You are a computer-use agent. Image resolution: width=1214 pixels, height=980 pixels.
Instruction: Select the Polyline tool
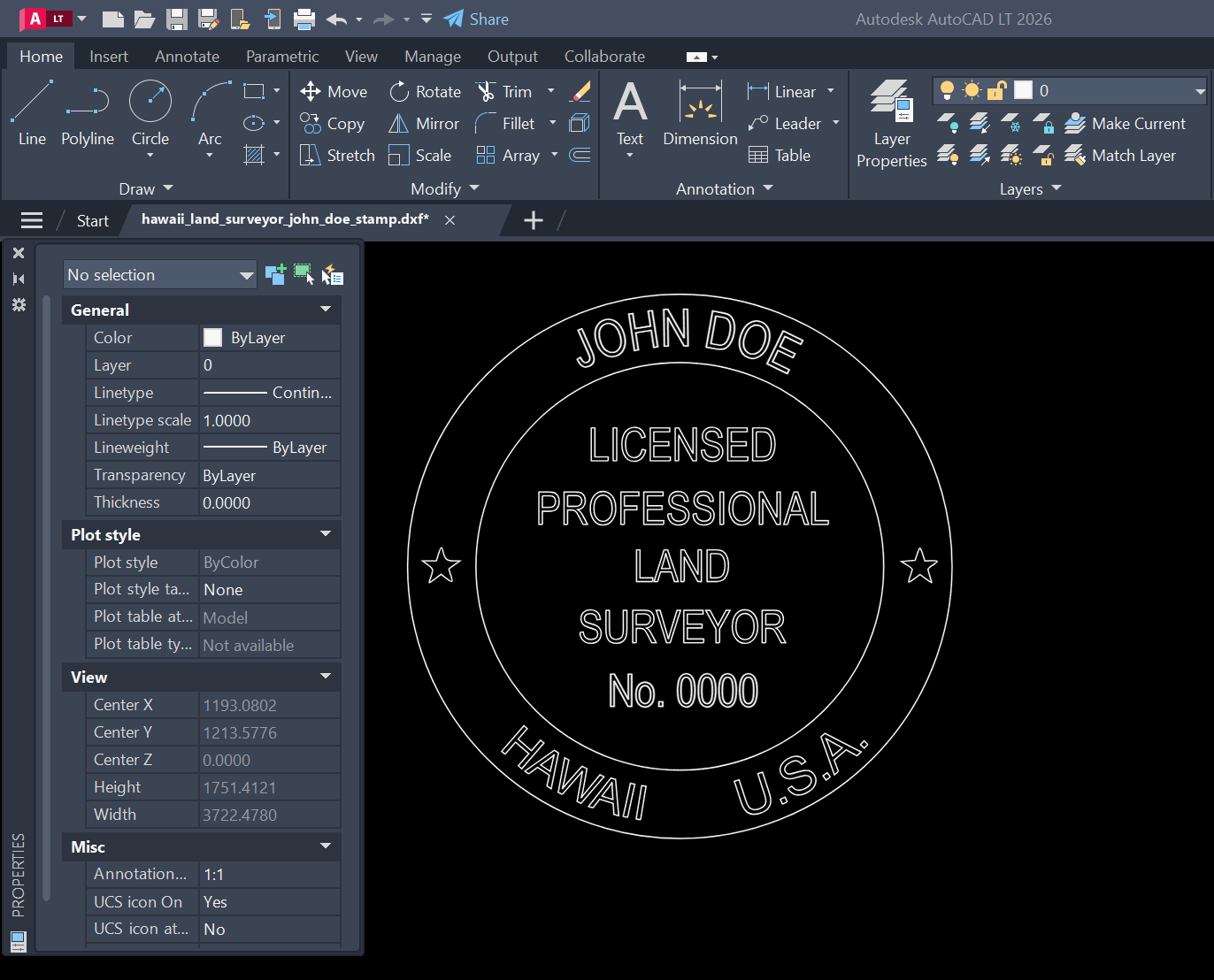coord(88,112)
